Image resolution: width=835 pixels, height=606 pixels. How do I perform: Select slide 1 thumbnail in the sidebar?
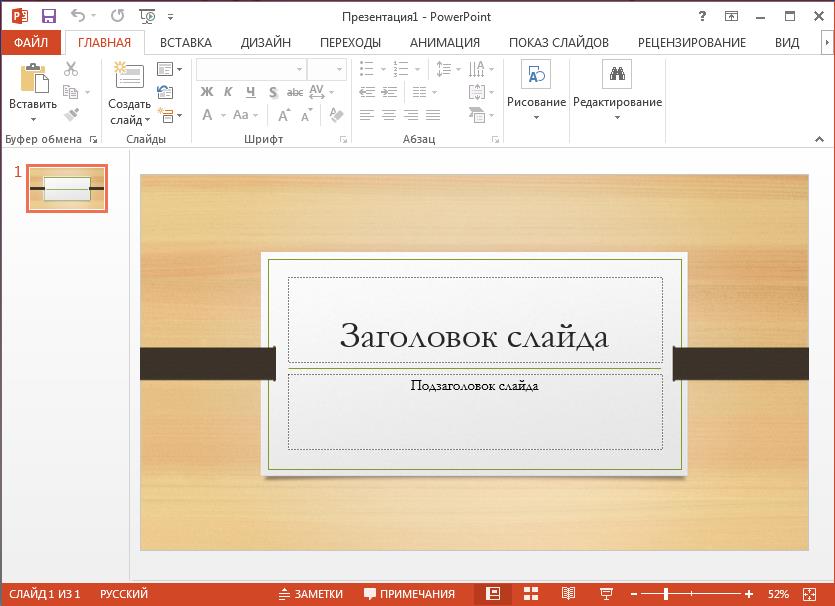click(x=66, y=188)
